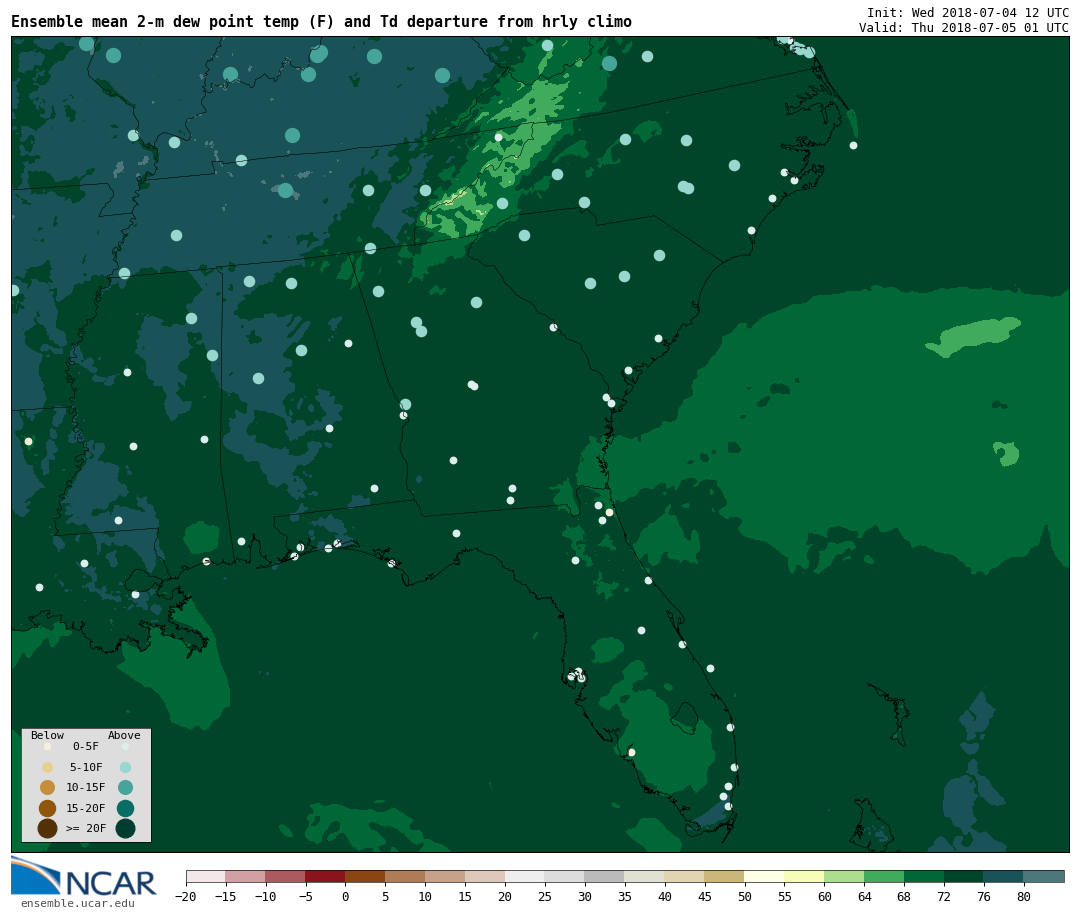Click the dark red swatch between -5 and 0
Image resolution: width=1080 pixels, height=915 pixels.
pyautogui.click(x=326, y=876)
